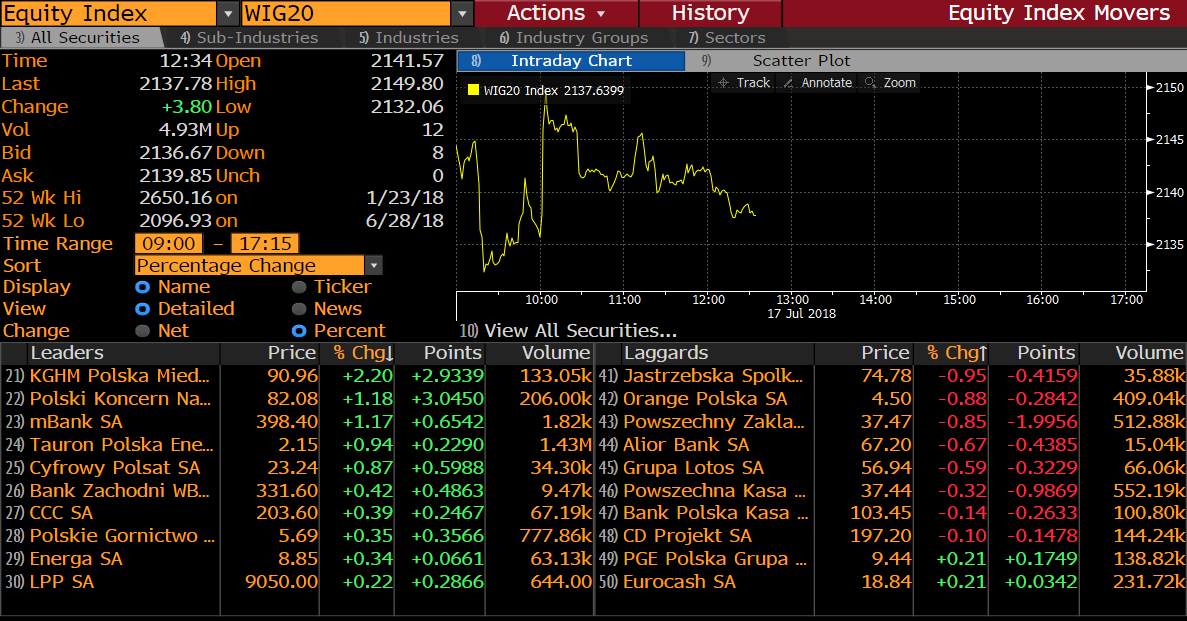Screen dimensions: 1187x621
Task: Open the Actions dropdown menu
Action: [x=556, y=14]
